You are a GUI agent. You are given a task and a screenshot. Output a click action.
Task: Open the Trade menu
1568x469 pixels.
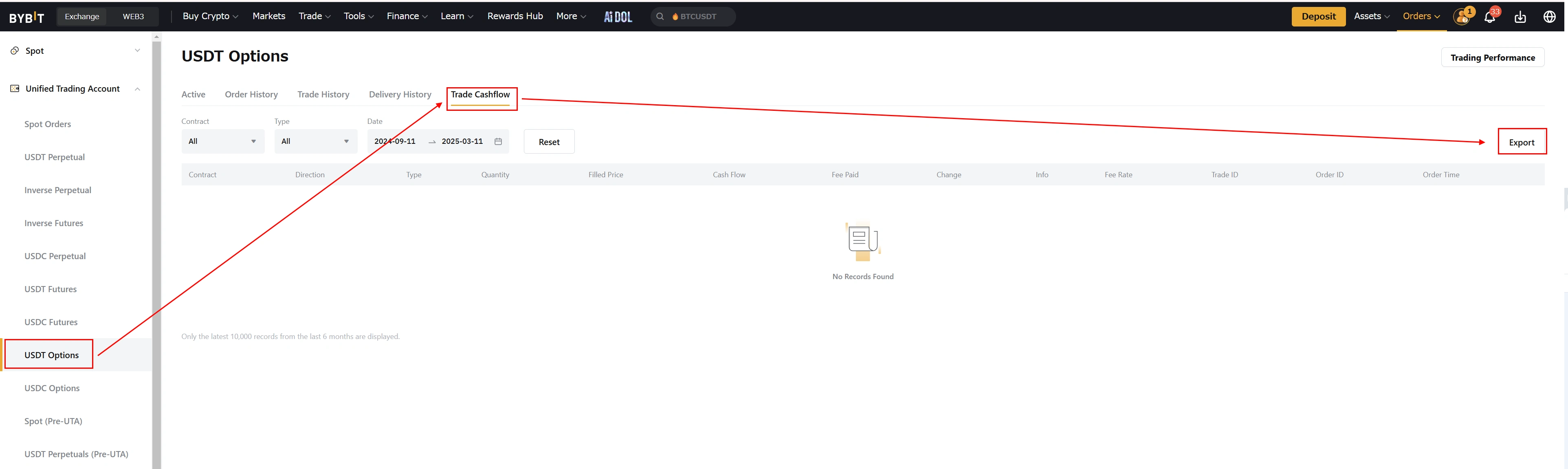314,16
